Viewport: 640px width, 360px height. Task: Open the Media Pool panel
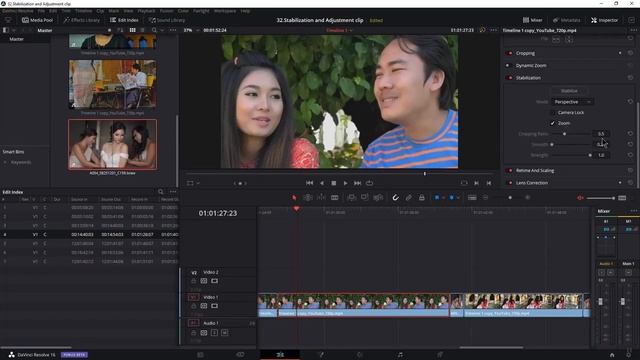coord(37,20)
